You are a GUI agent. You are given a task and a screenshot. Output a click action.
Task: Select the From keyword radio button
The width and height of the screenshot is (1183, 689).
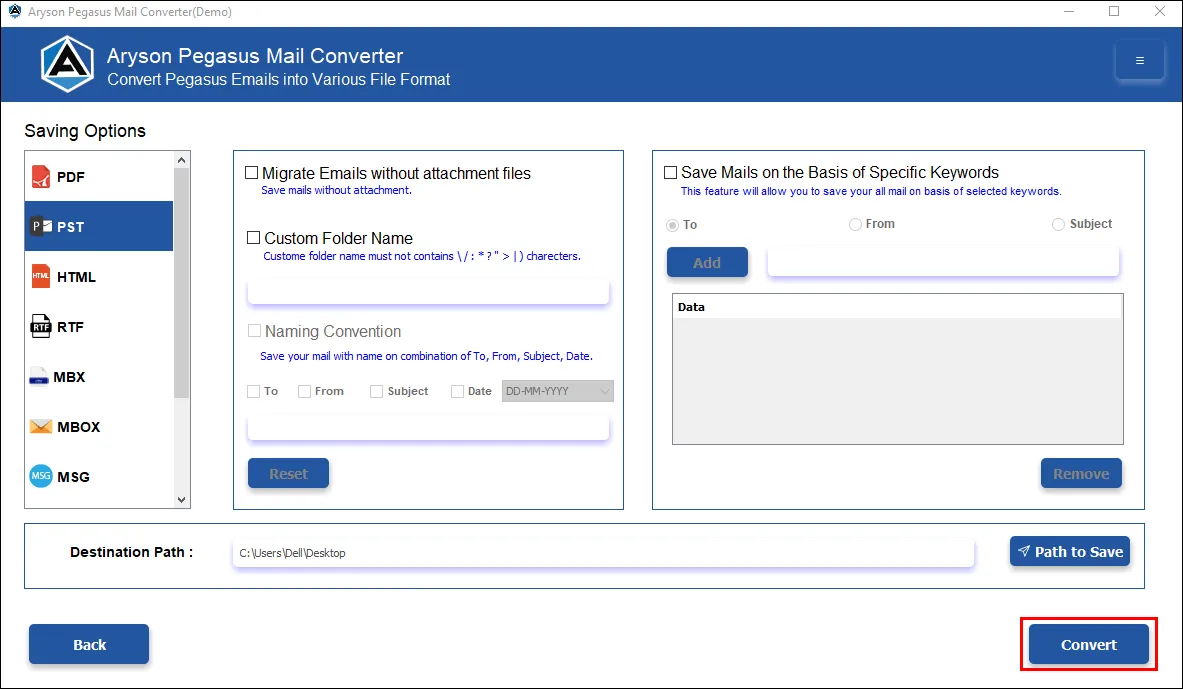tap(855, 224)
